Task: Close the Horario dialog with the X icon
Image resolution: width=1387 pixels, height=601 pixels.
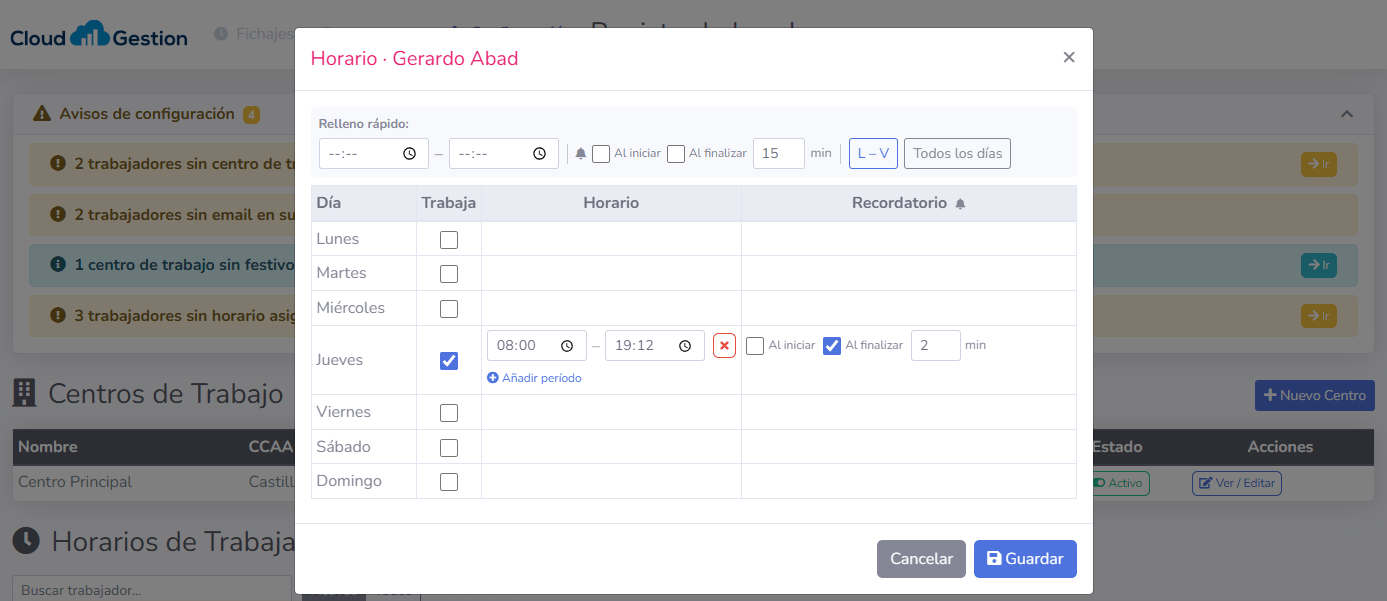Action: pyautogui.click(x=1069, y=57)
